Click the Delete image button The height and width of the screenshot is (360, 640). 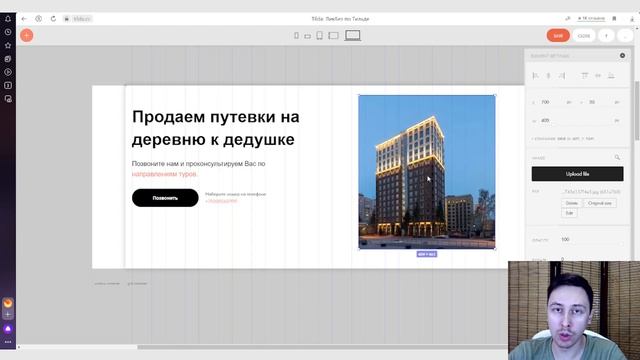coord(571,203)
